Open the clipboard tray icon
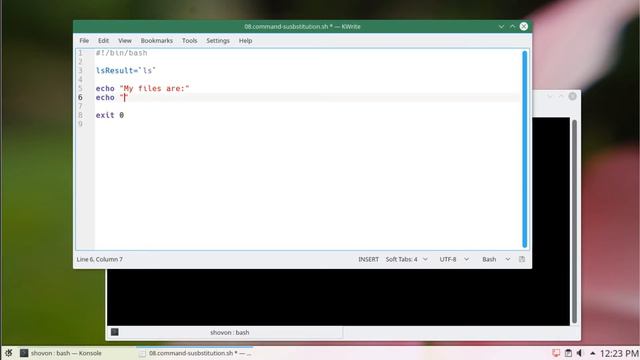Screen dimensions: 640x360 click(x=568, y=353)
